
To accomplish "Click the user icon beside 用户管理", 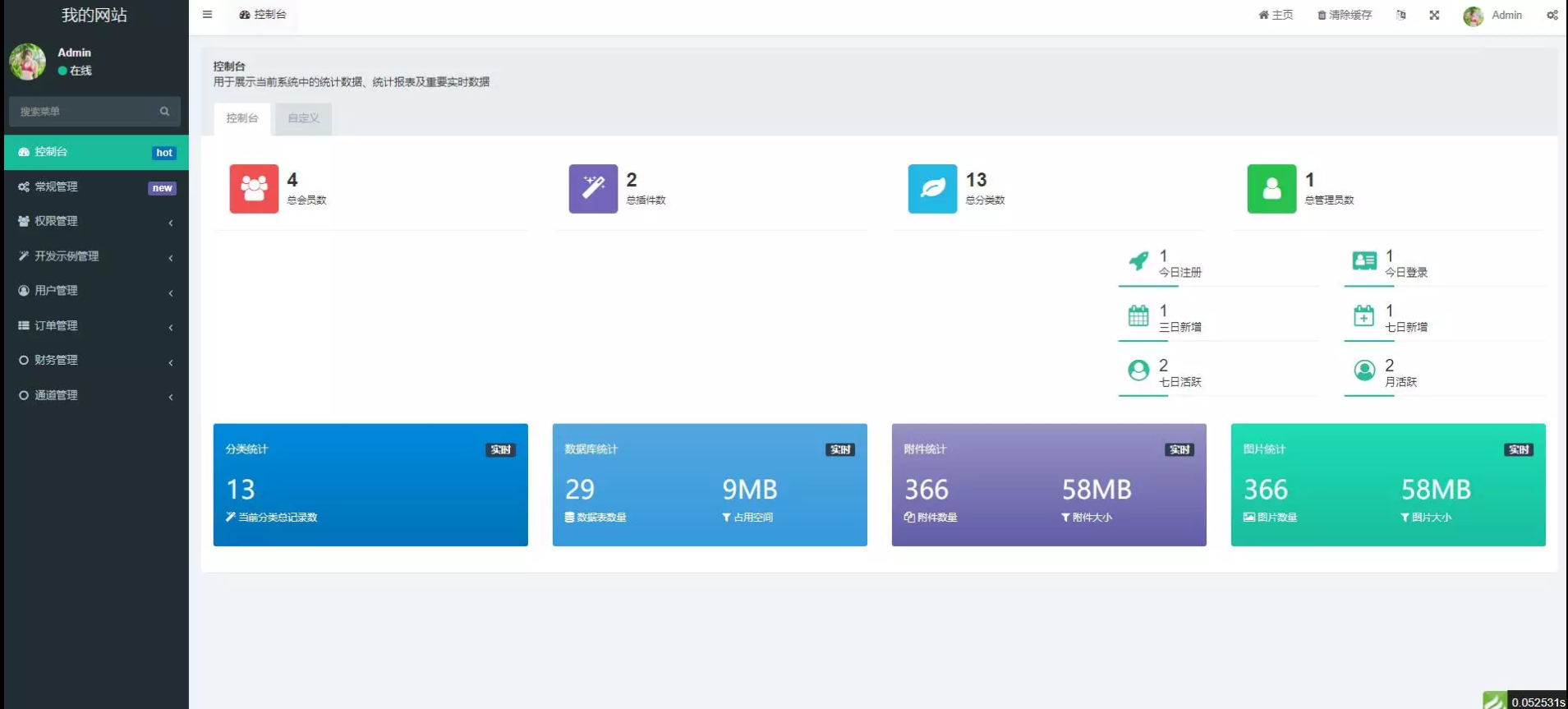I will 24,291.
